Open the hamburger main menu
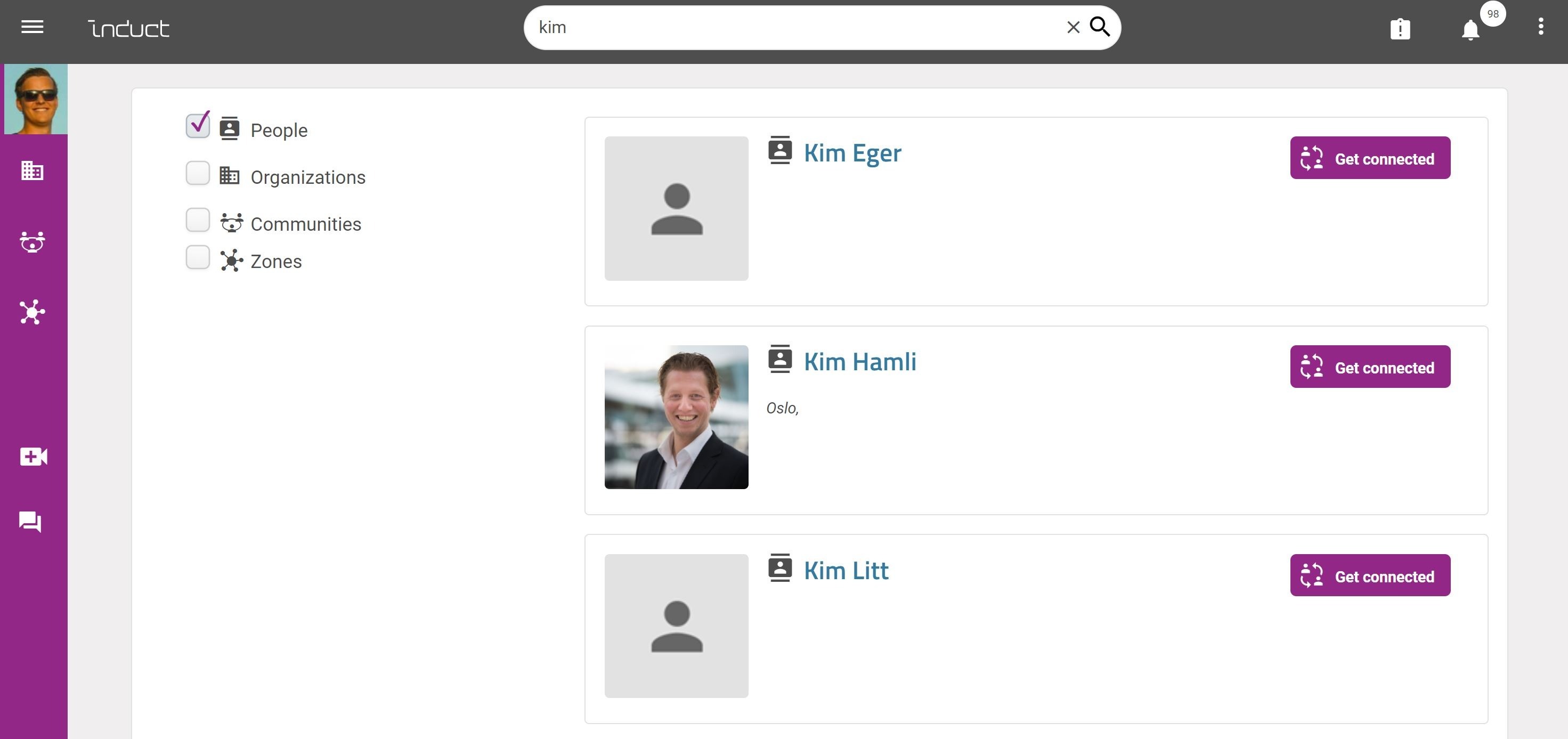 pos(33,27)
